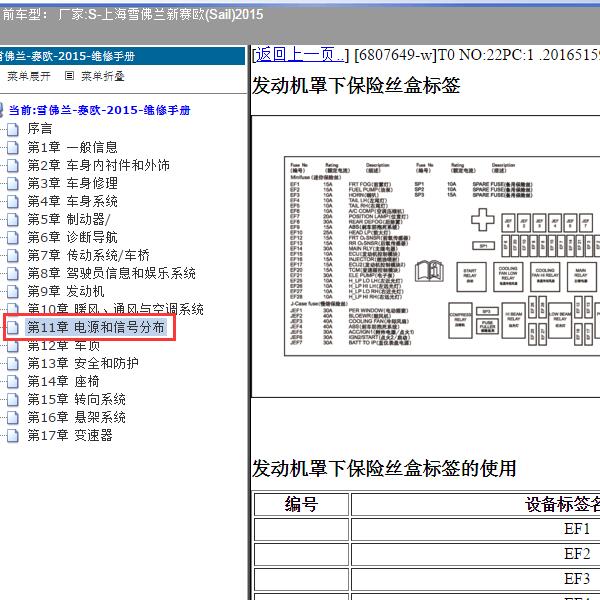The height and width of the screenshot is (600, 600).
Task: Open 第17章 变速器
Action: [70, 435]
